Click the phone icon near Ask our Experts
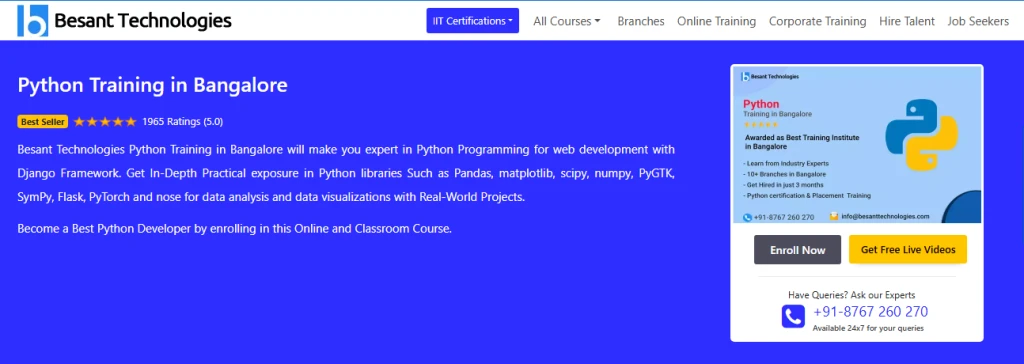Screen dimensions: 1024x364 [x=793, y=316]
